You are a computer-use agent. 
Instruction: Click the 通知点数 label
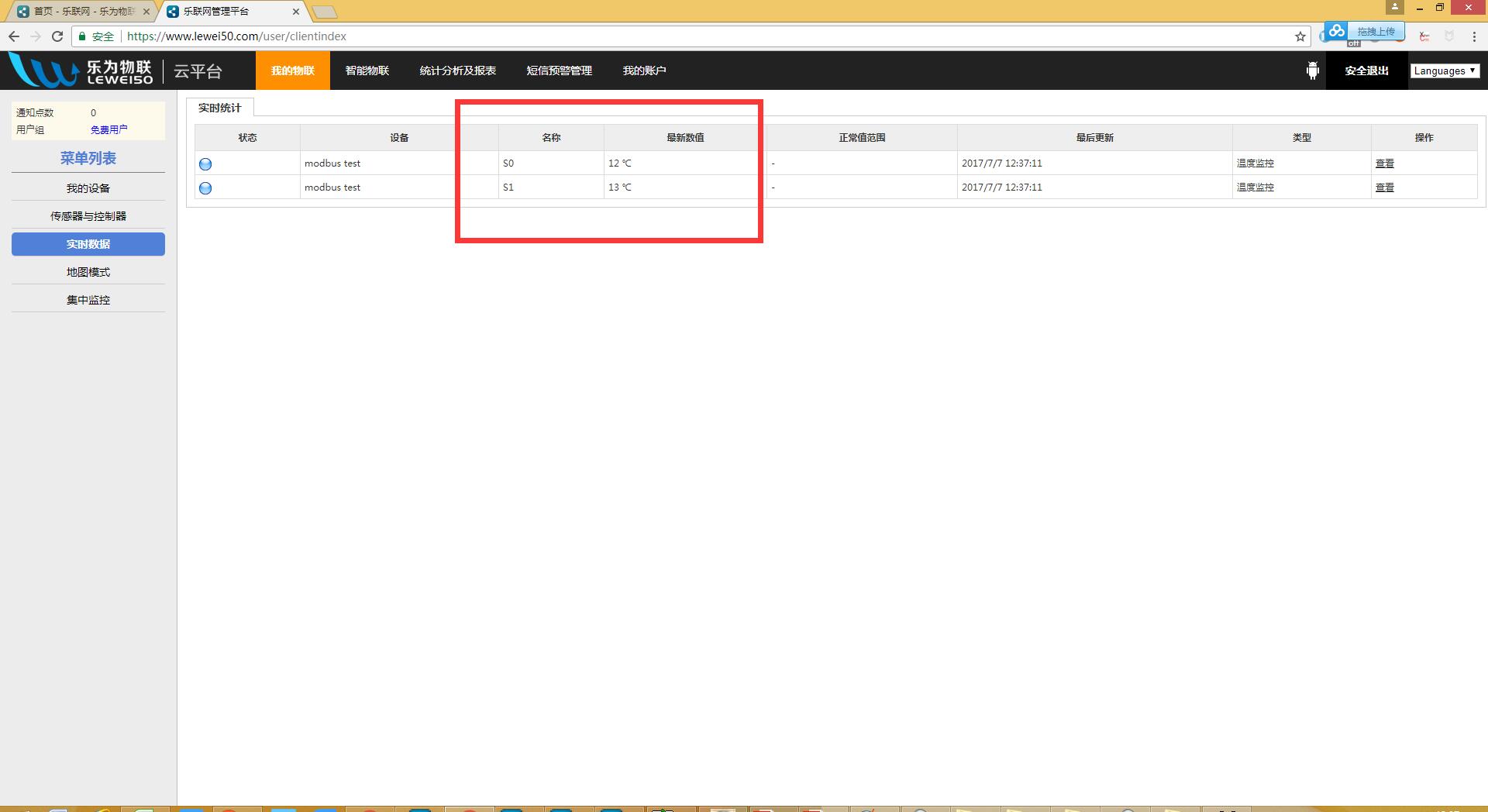pyautogui.click(x=35, y=113)
